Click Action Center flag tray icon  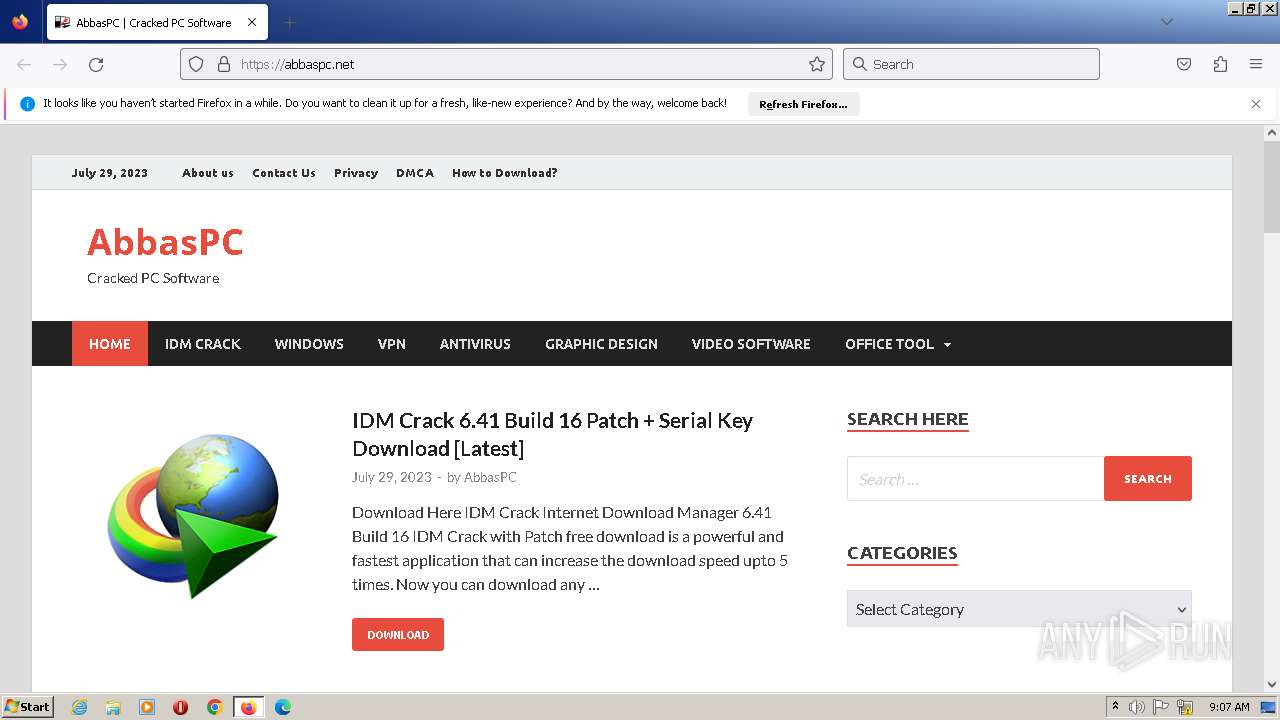(1161, 707)
